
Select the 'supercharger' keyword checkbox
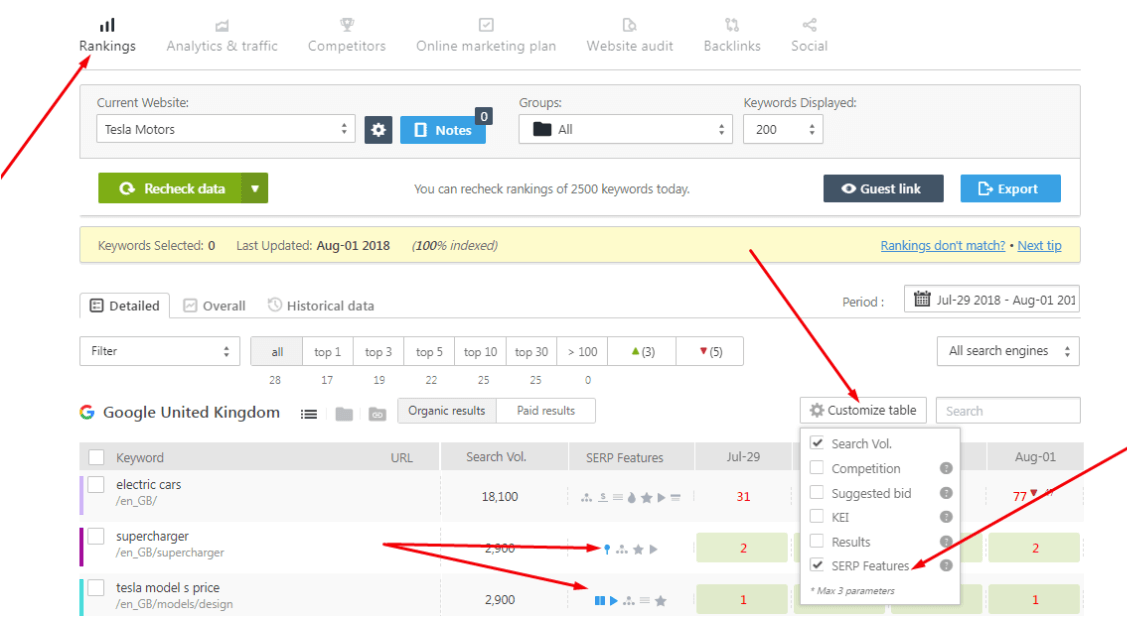pos(96,536)
